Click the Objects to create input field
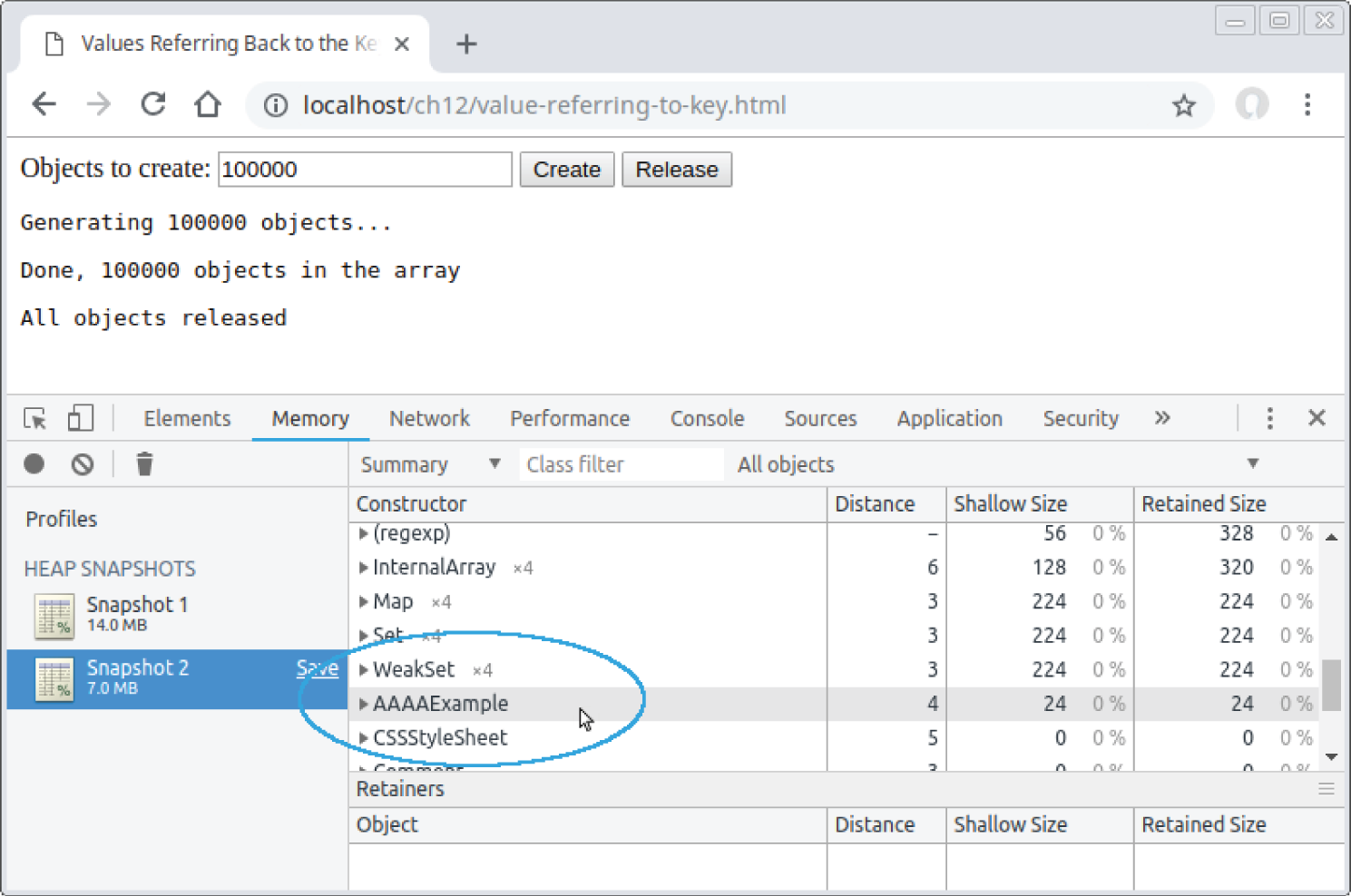Screen dimensions: 1351x896 [364, 169]
